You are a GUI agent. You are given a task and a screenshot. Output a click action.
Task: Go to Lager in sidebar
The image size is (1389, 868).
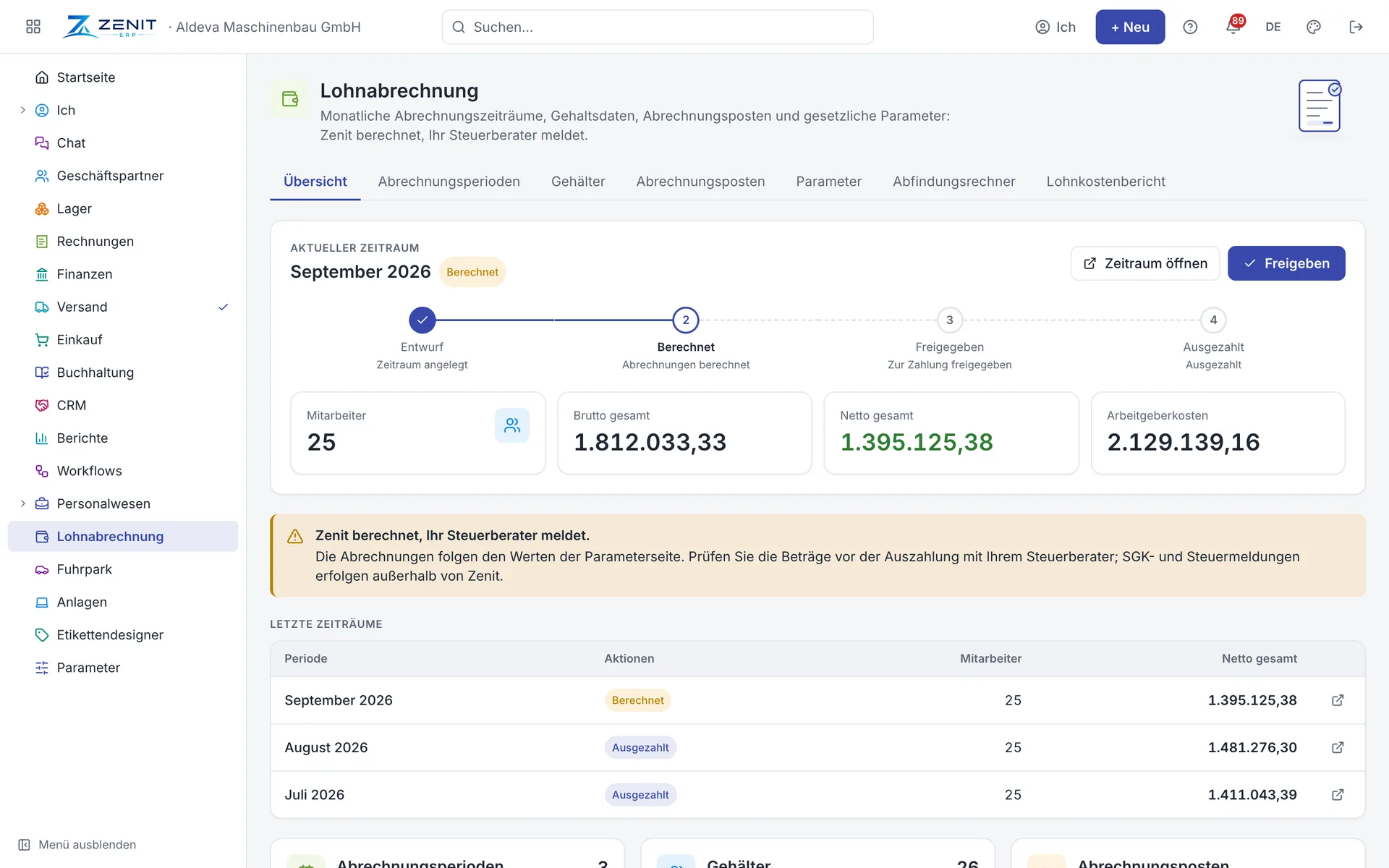tap(123, 208)
